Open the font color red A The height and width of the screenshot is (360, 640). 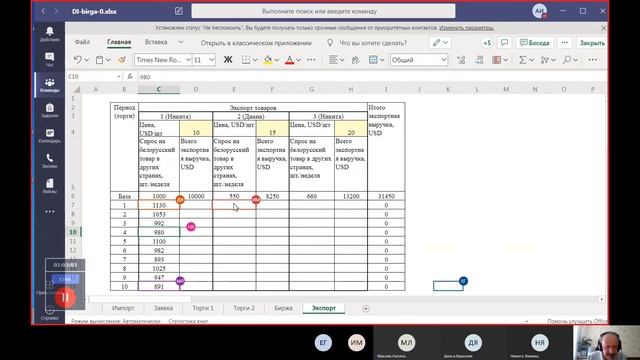tap(289, 60)
